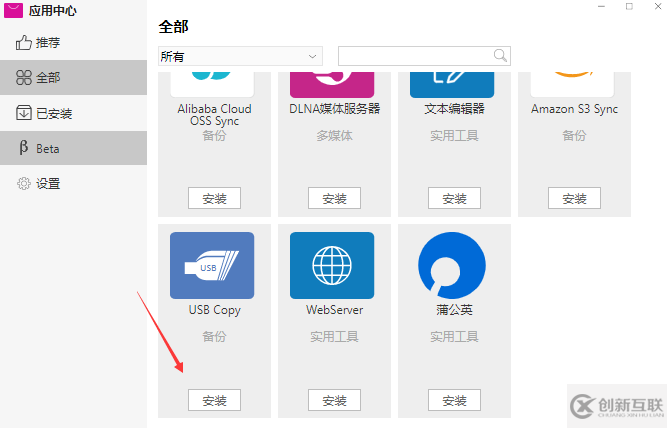667x428 pixels.
Task: Click 备份 label under Amazon S3 Sync
Action: coord(574,136)
